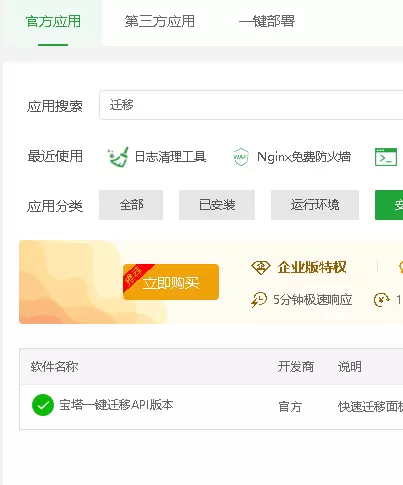Select the green highlighted category button
The height and width of the screenshot is (485, 403).
coord(389,205)
